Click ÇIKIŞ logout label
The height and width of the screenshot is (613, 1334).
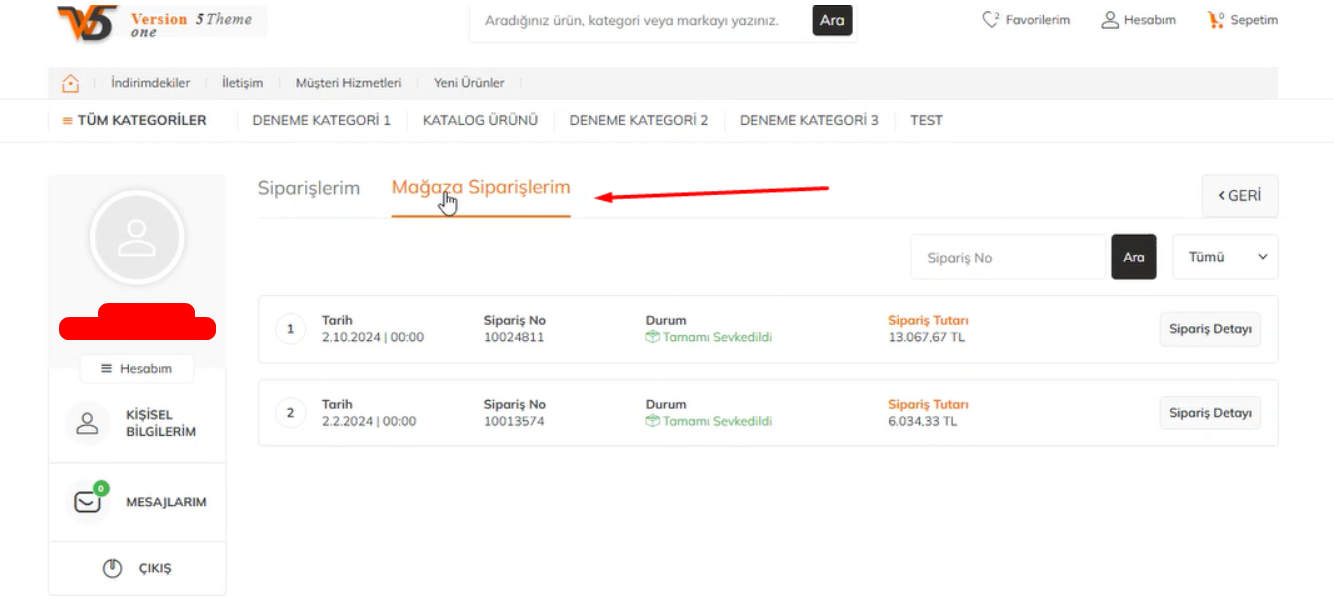coord(155,568)
